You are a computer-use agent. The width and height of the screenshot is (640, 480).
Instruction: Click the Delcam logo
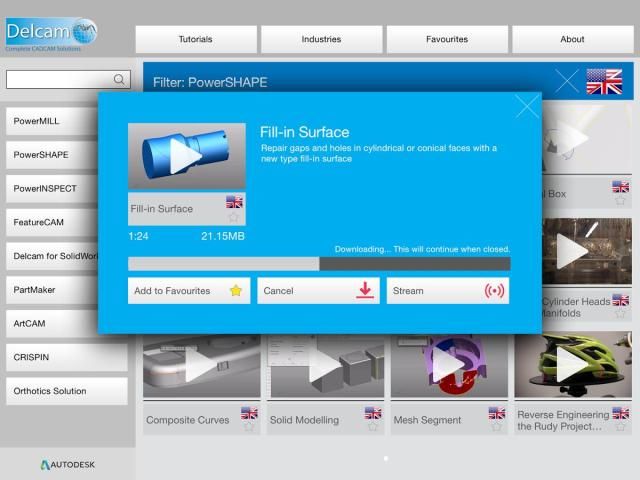tap(52, 34)
